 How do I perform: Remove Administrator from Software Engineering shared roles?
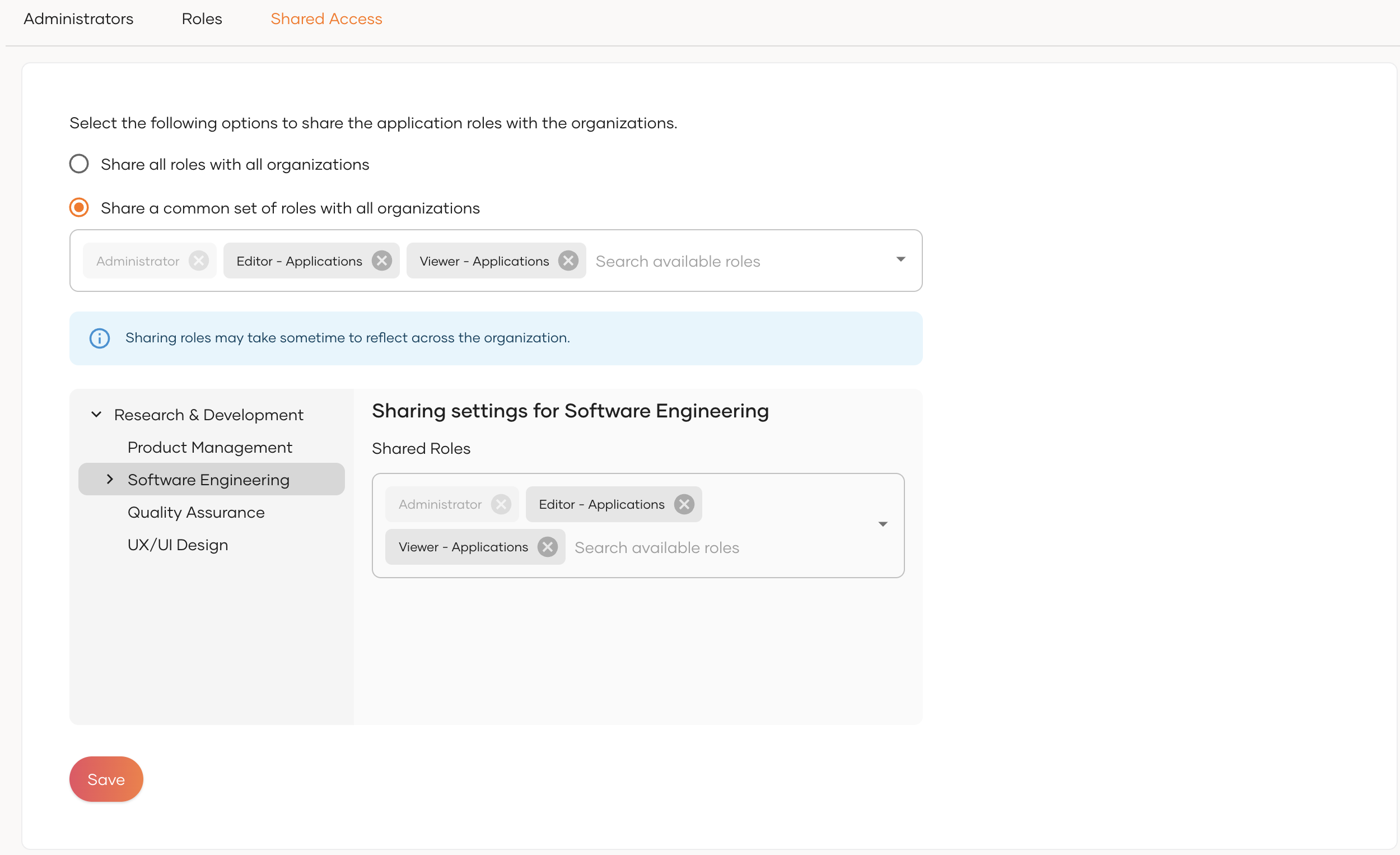click(501, 504)
